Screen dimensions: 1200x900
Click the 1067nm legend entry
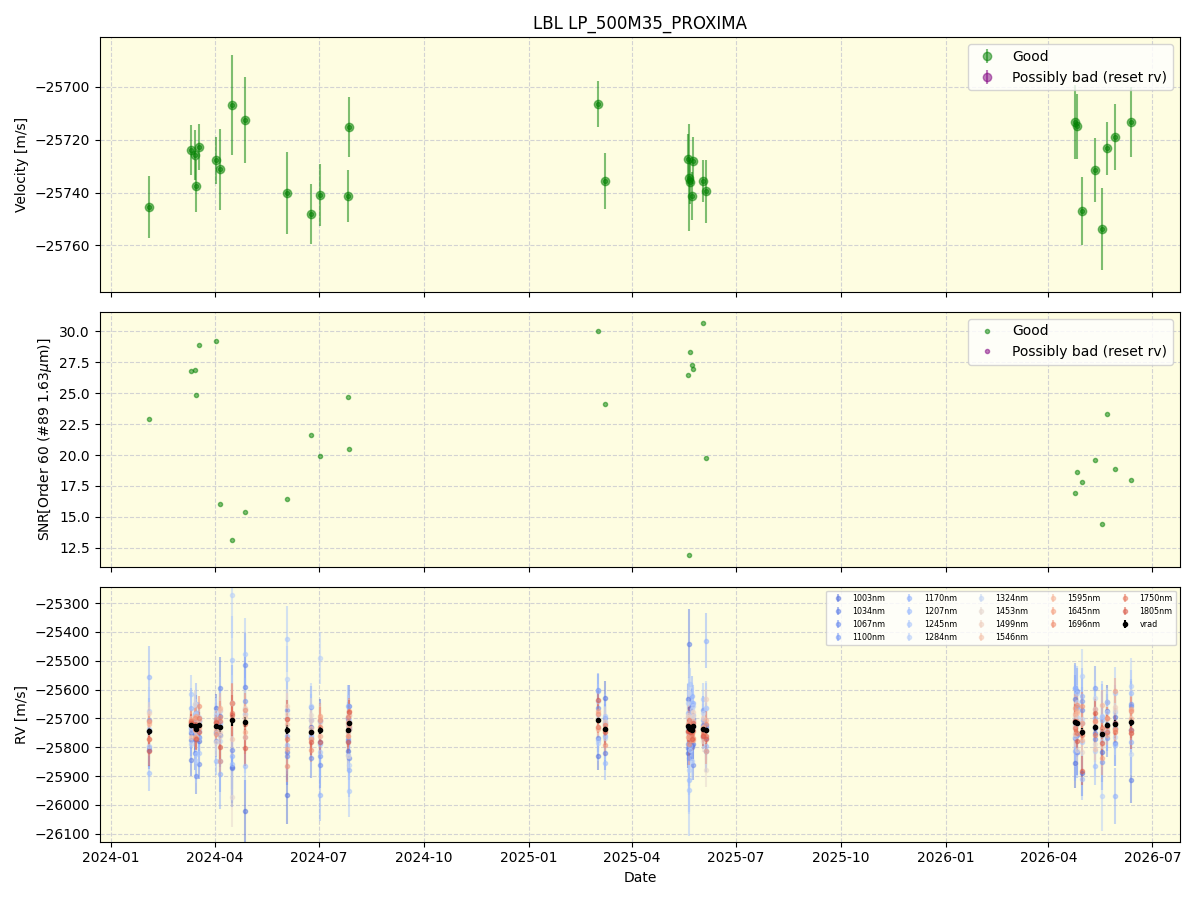point(859,624)
